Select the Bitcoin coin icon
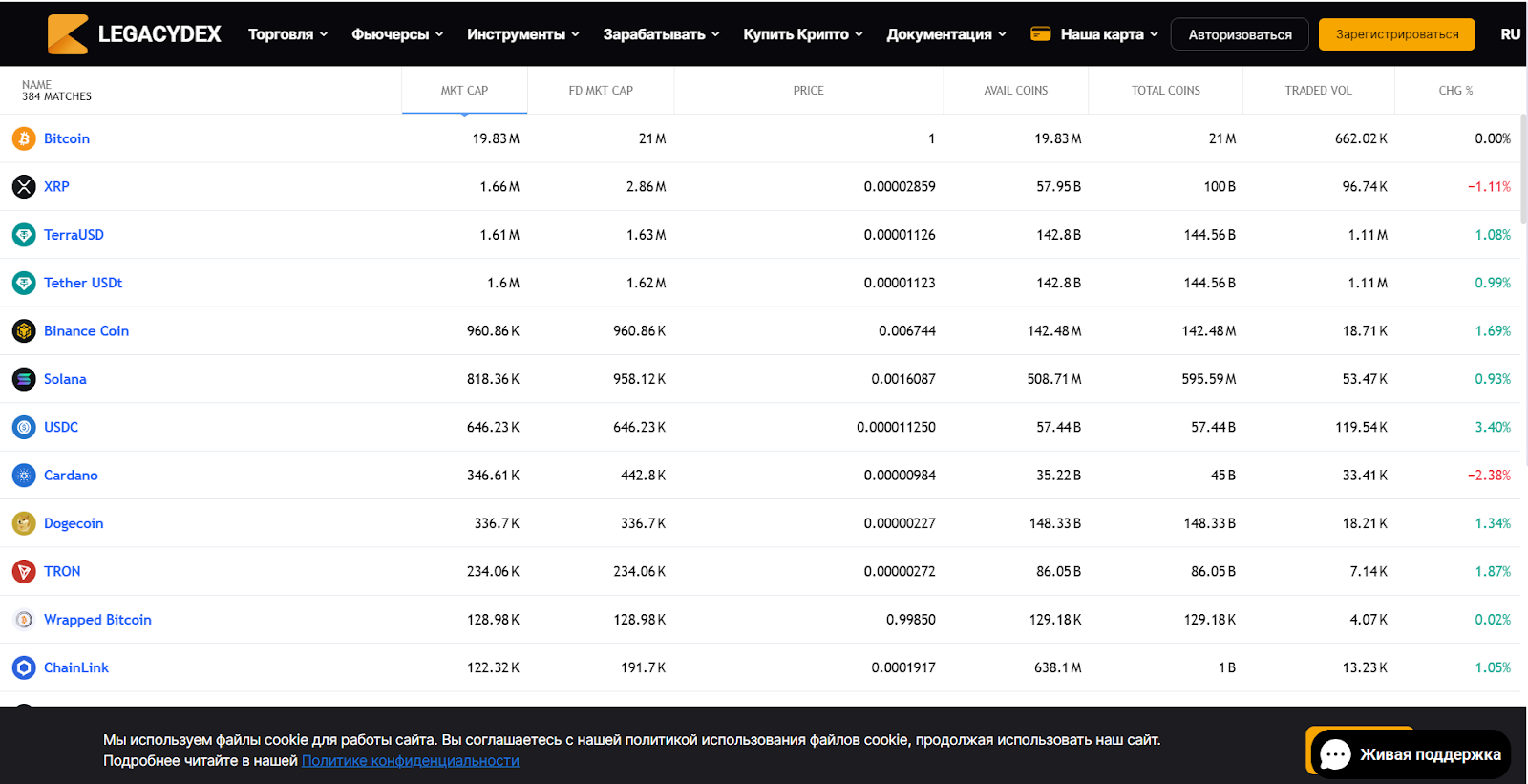This screenshot has height=784, width=1528. [24, 138]
